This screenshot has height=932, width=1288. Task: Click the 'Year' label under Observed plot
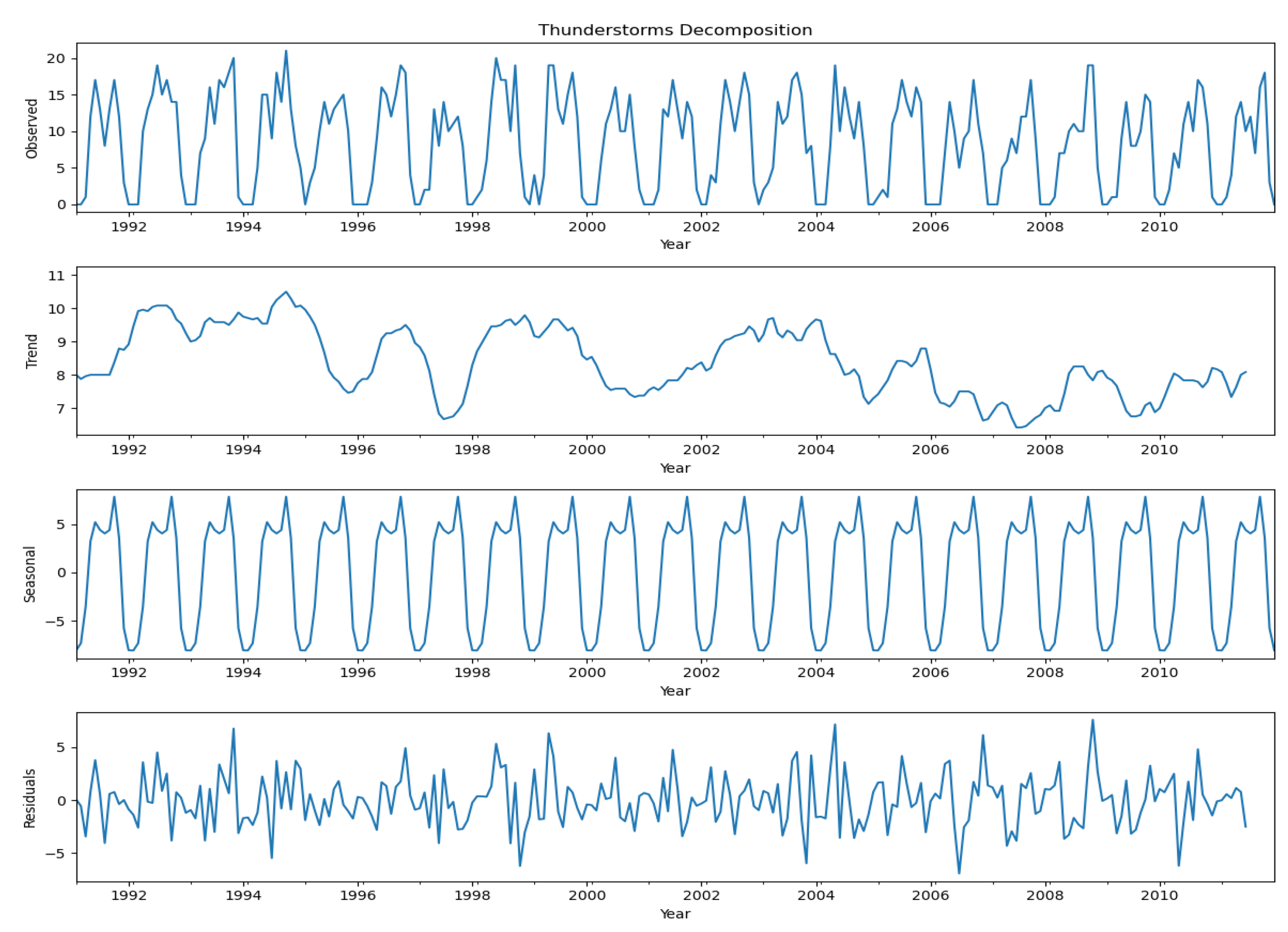[675, 245]
